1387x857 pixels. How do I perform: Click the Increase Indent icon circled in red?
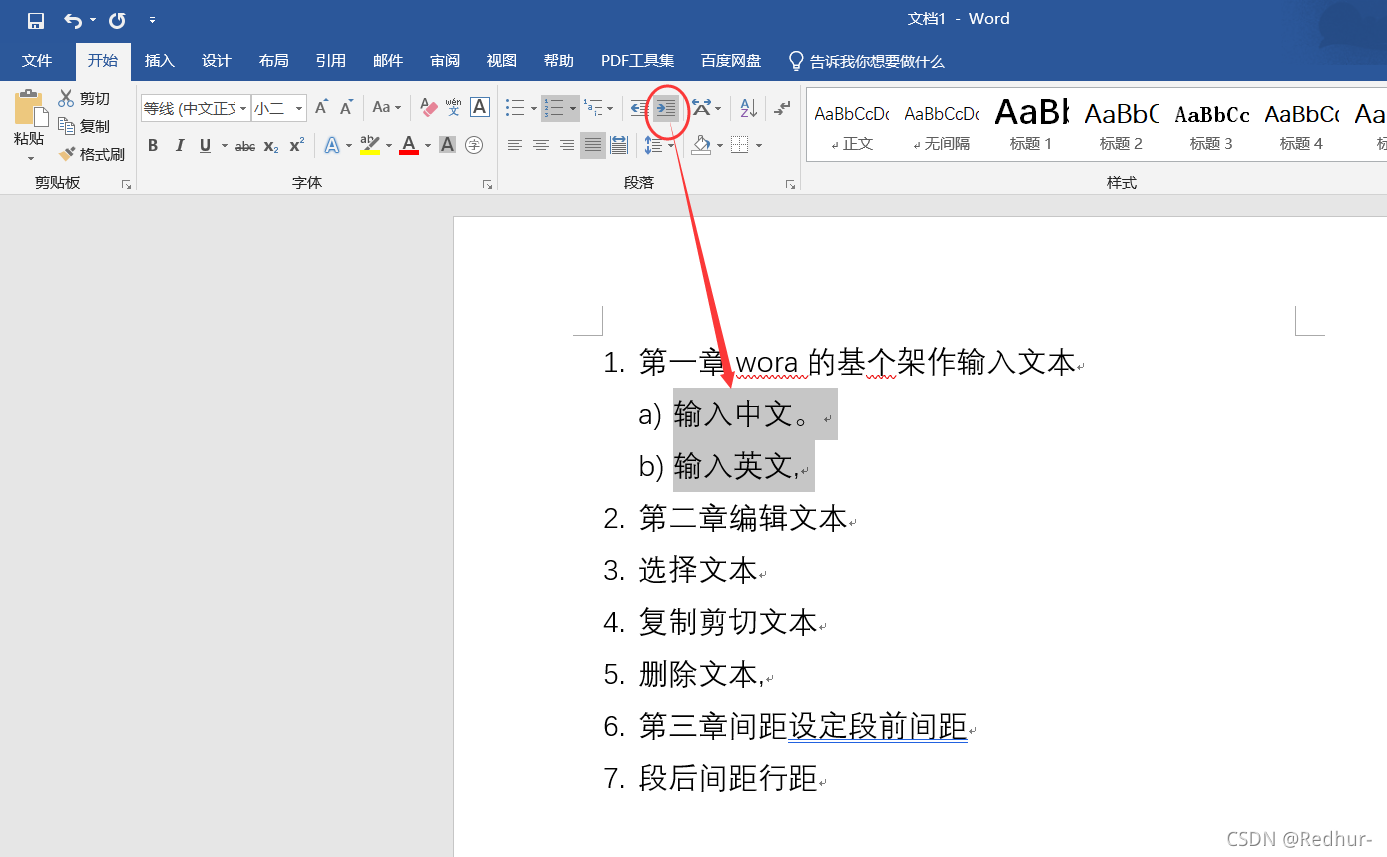click(x=664, y=108)
